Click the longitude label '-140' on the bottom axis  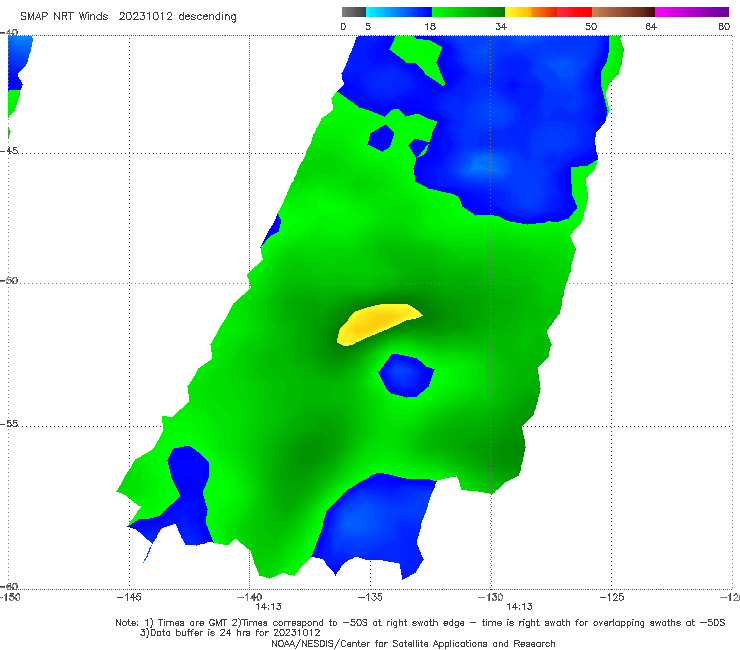(x=249, y=597)
